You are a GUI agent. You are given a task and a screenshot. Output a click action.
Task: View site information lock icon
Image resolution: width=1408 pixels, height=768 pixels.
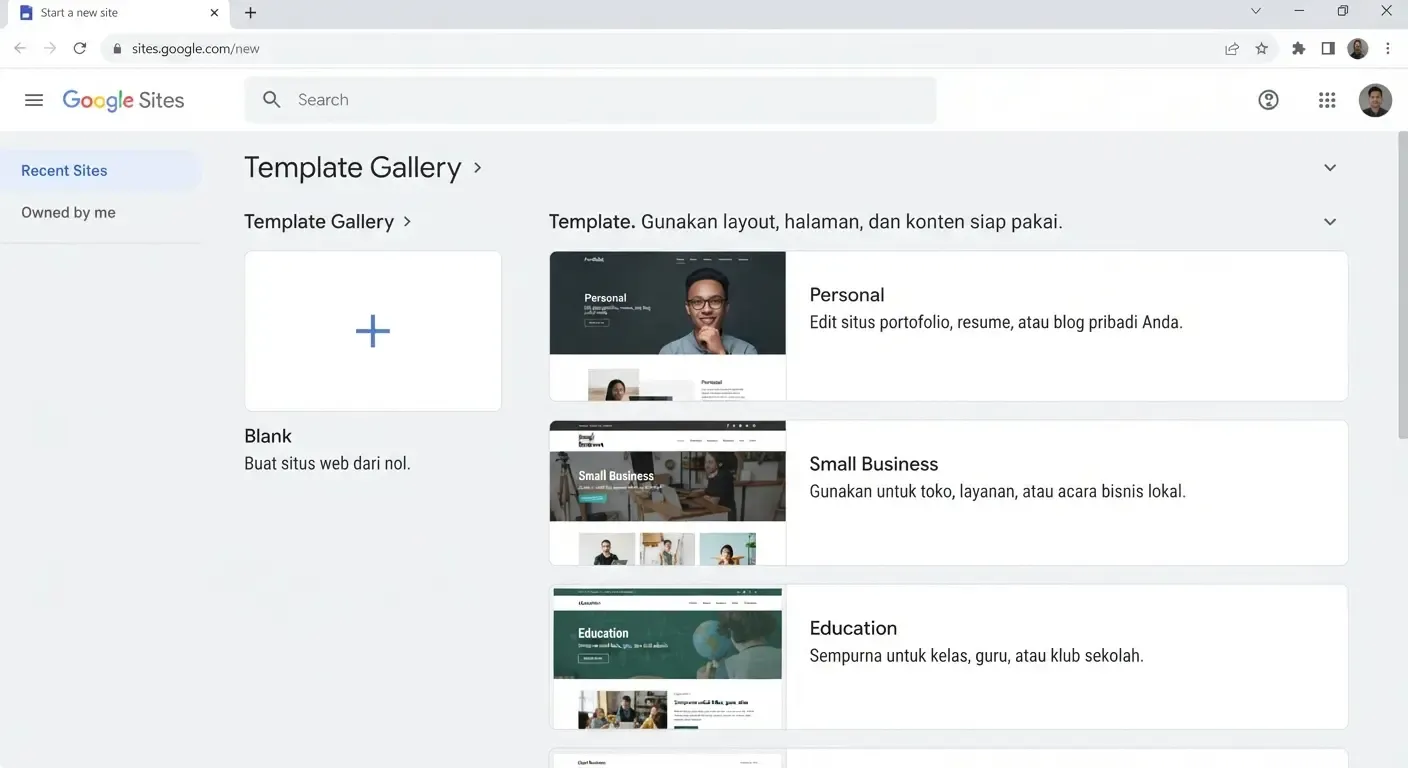coord(118,48)
